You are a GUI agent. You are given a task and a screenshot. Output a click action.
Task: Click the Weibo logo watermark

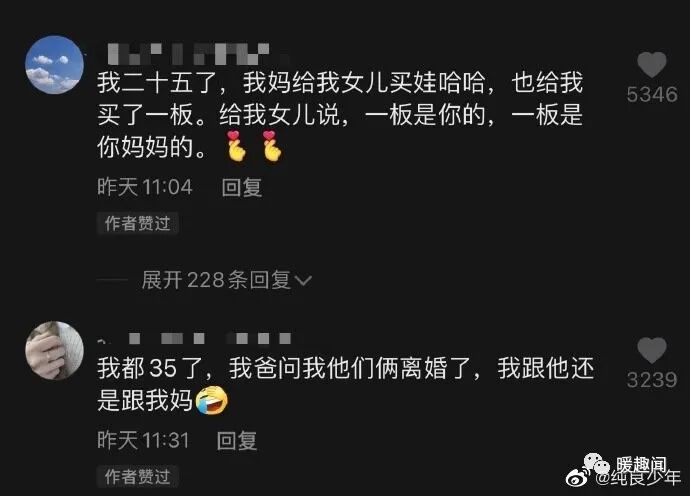coord(580,478)
